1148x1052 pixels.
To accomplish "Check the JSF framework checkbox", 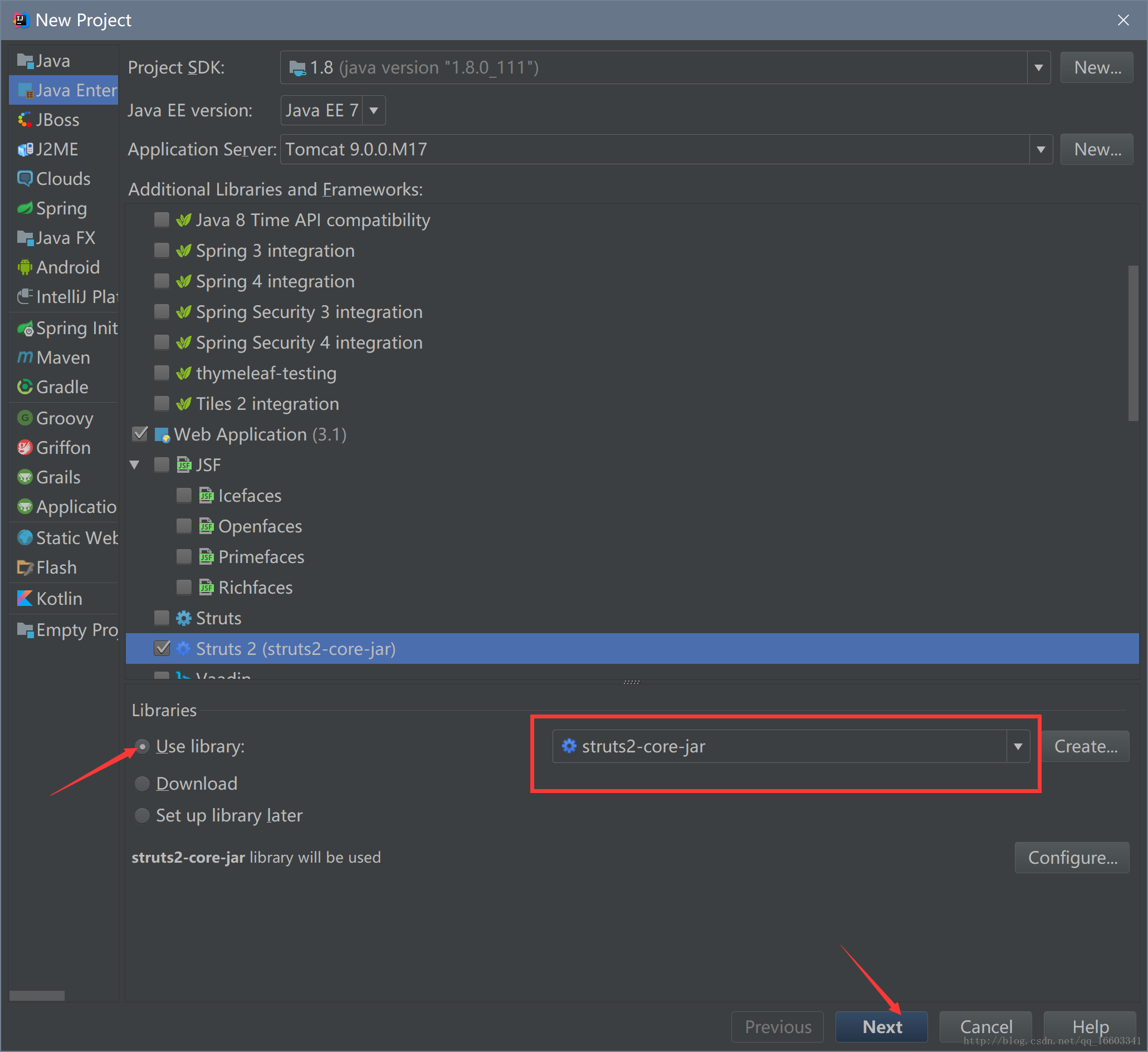I will pos(162,465).
